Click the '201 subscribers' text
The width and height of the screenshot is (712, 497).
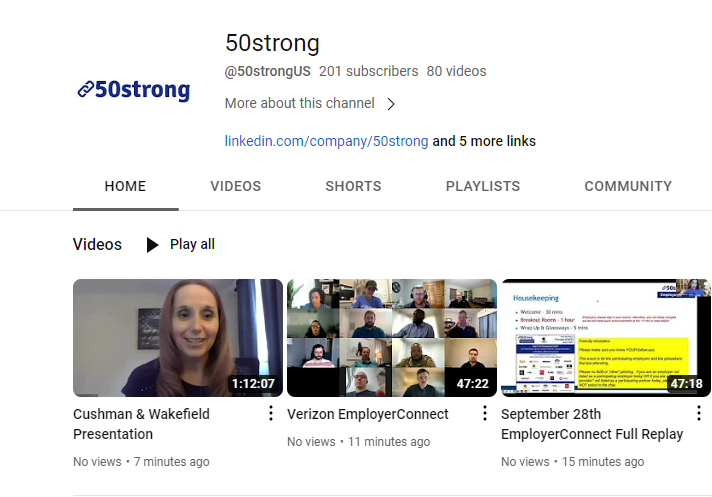[368, 71]
